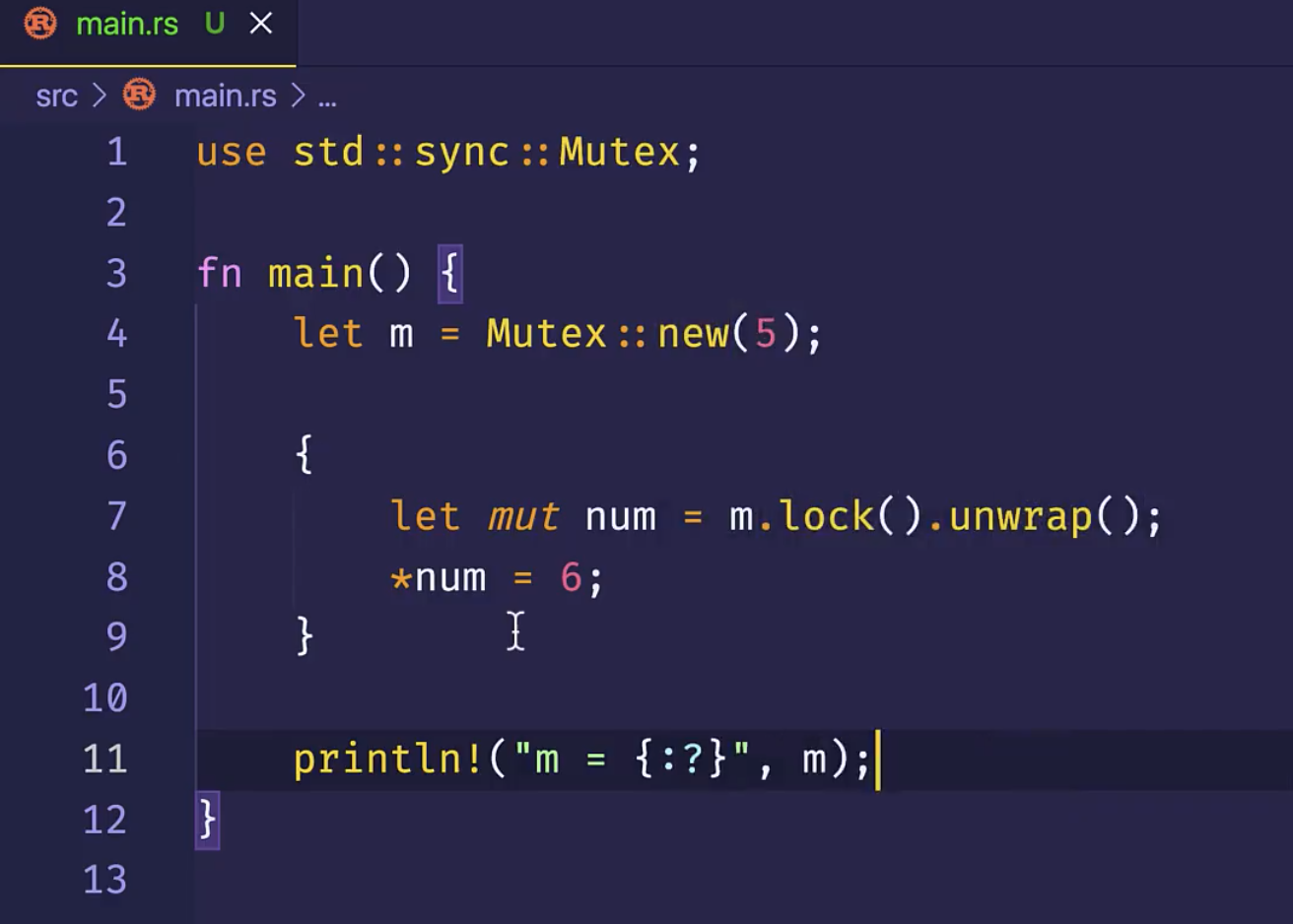Click line number 11 in the gutter

click(105, 759)
